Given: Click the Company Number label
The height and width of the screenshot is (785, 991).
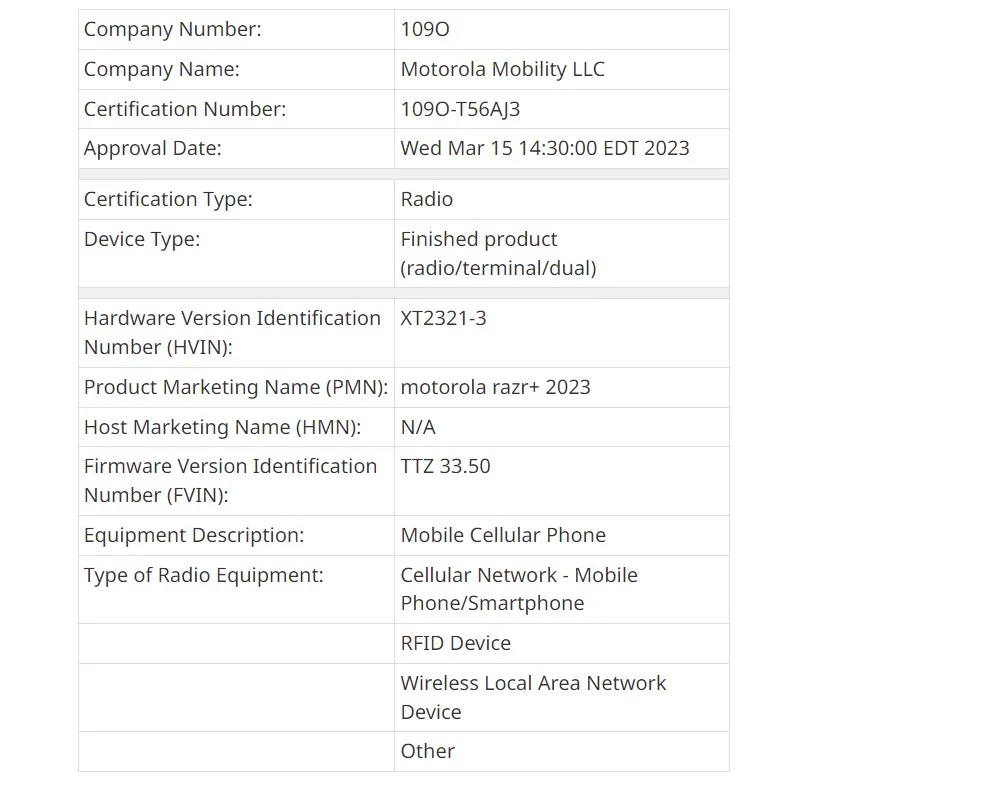Looking at the screenshot, I should (x=172, y=29).
